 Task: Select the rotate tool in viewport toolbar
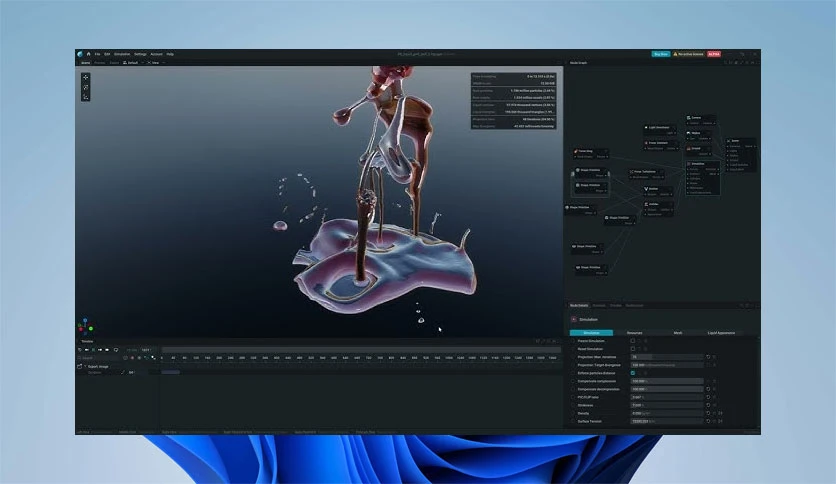[85, 87]
